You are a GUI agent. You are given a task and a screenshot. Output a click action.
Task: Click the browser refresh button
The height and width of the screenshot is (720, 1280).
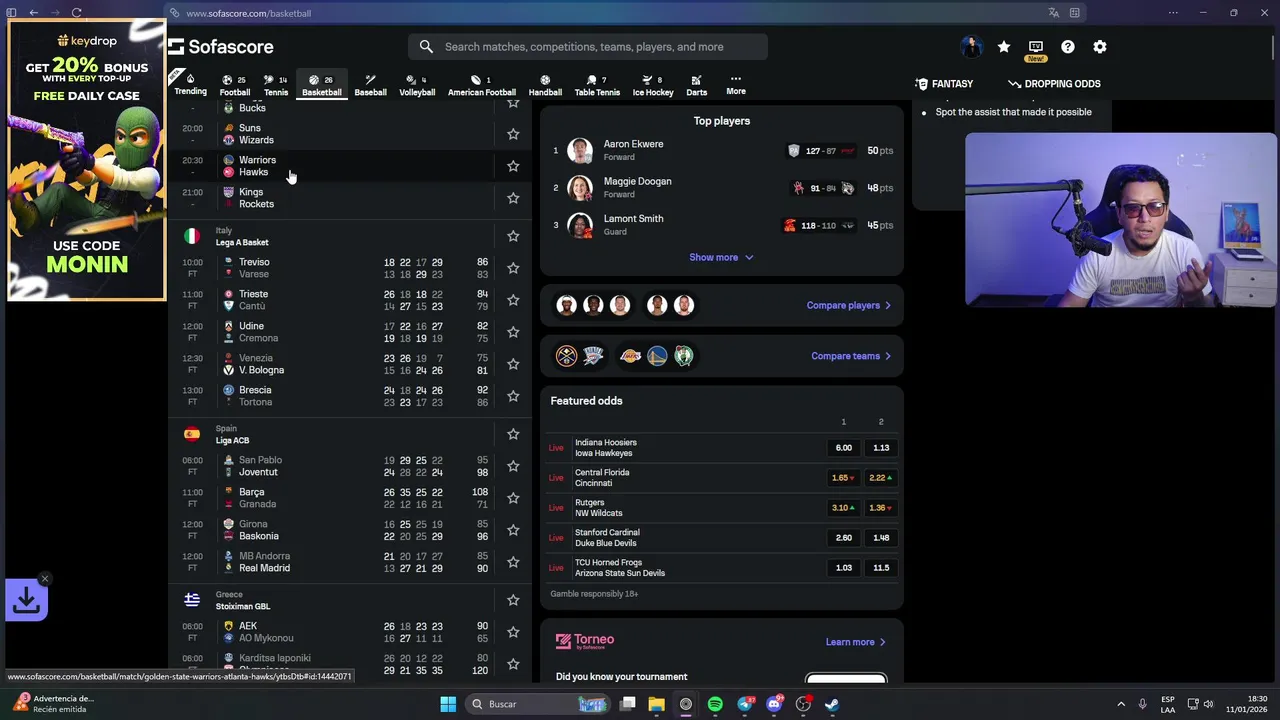coord(76,13)
